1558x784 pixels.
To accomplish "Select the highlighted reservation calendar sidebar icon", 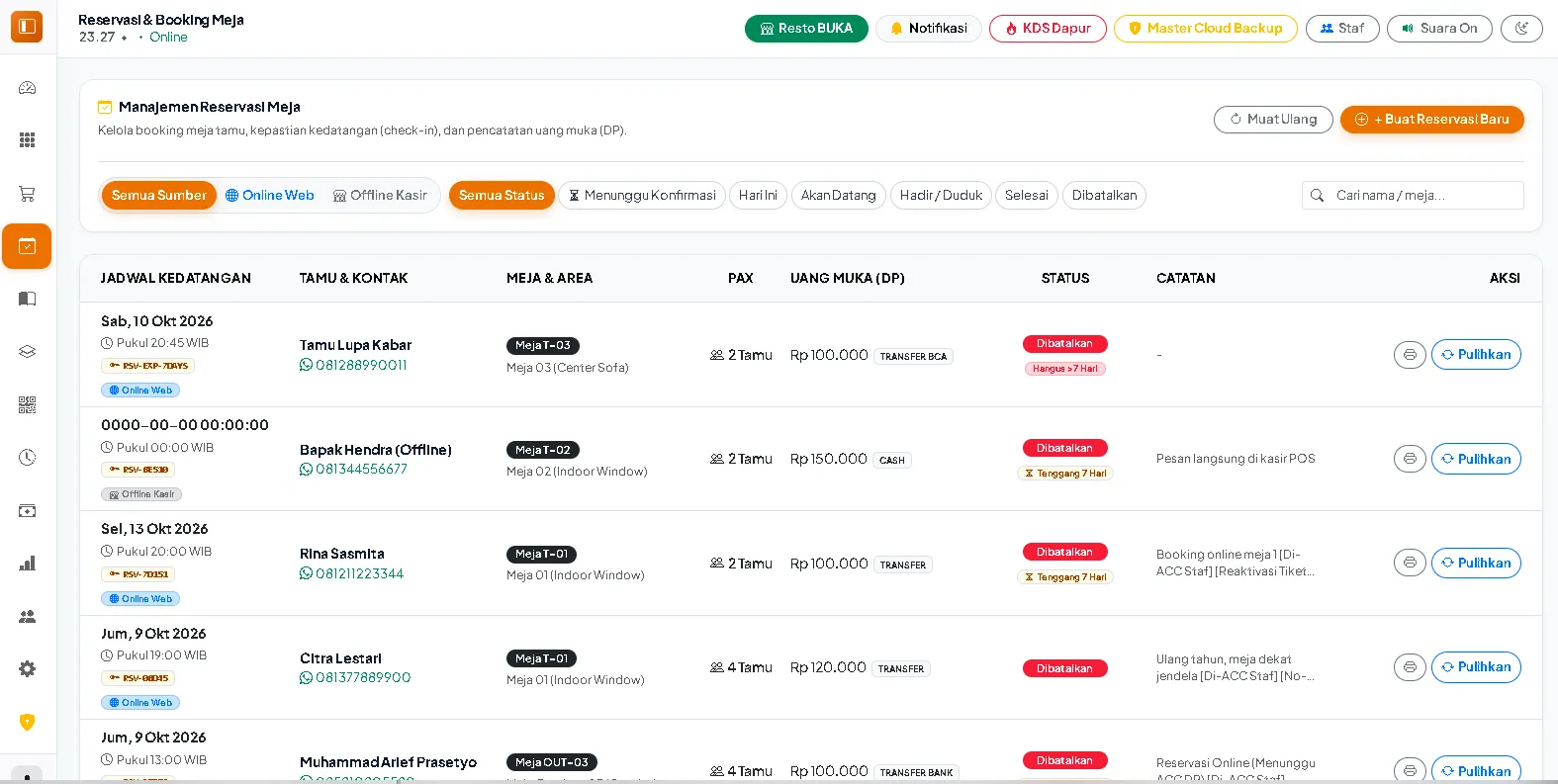I will 27,246.
